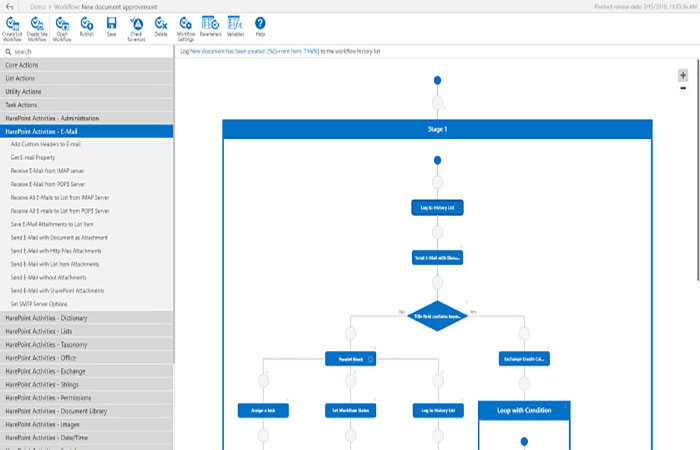The width and height of the screenshot is (700, 450).
Task: Click the start node inside Stage 1
Action: point(438,160)
